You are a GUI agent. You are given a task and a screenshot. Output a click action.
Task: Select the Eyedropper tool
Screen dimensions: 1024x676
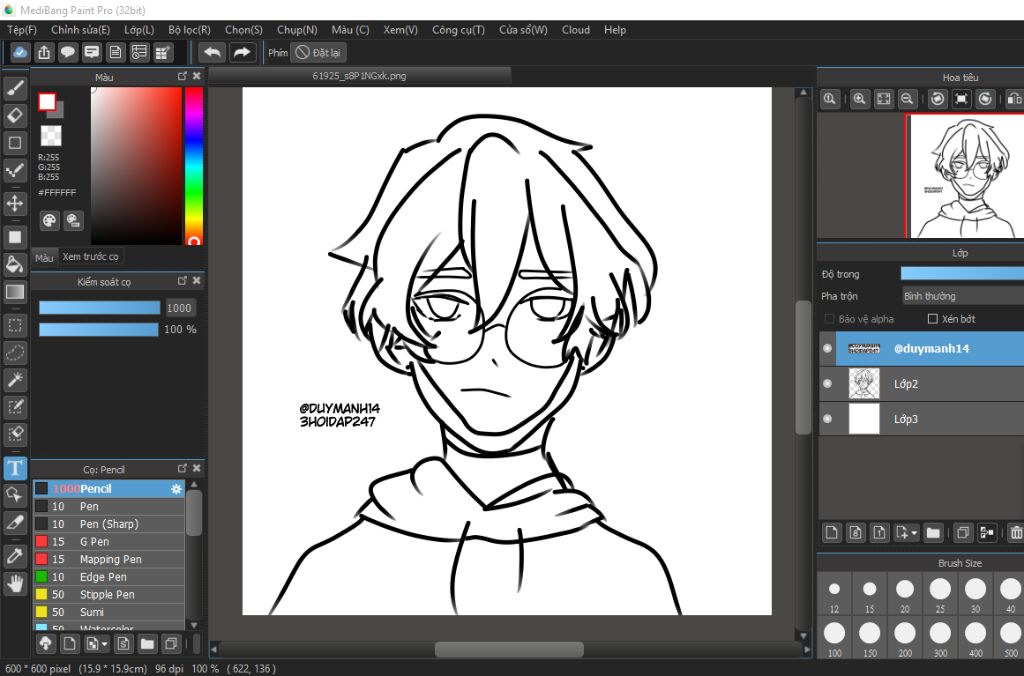[x=15, y=556]
